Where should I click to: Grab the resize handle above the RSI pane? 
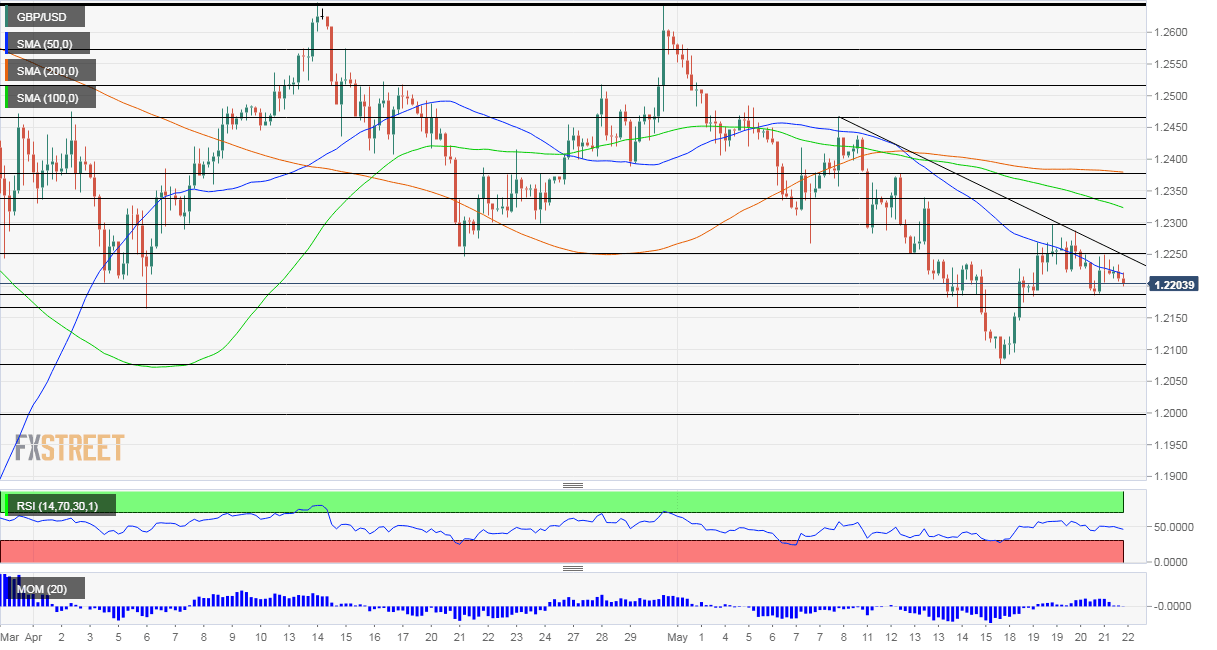click(x=572, y=486)
